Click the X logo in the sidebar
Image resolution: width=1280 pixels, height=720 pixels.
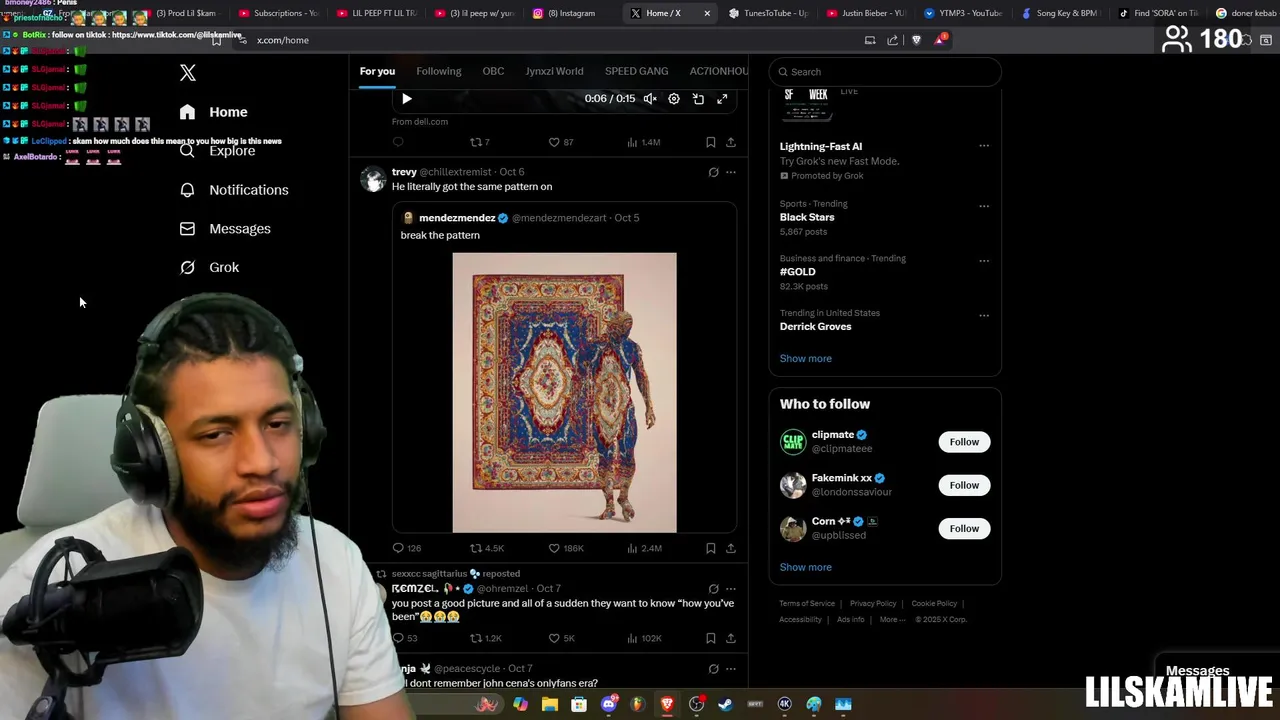pyautogui.click(x=188, y=73)
